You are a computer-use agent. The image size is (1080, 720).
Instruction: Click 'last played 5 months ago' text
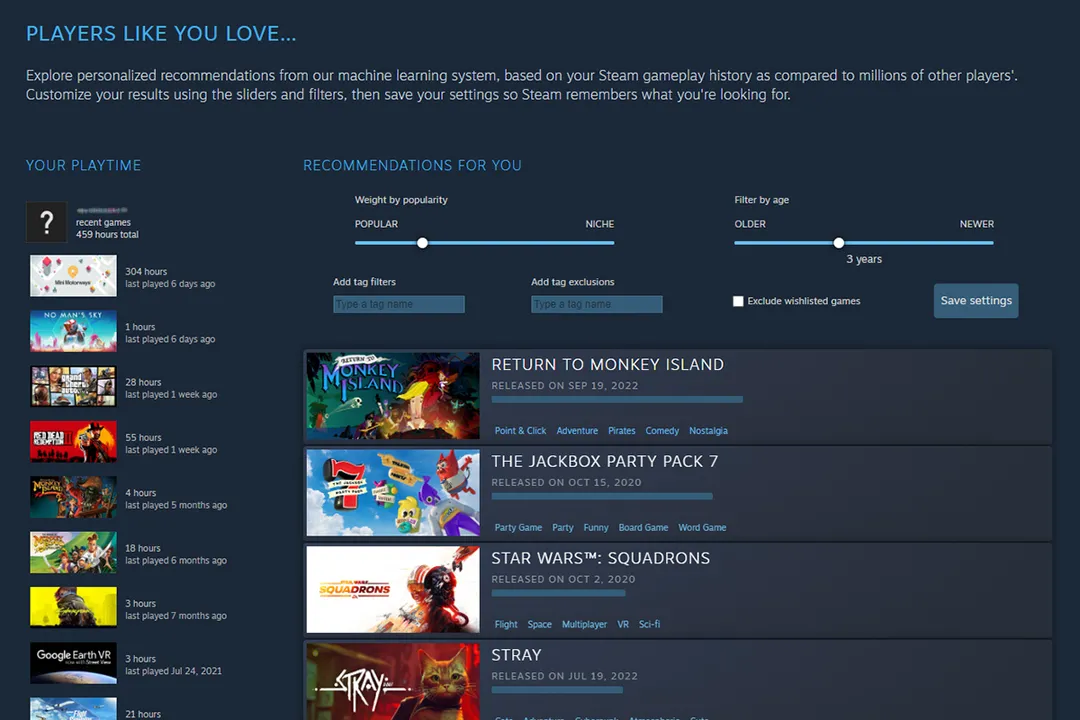(x=176, y=505)
